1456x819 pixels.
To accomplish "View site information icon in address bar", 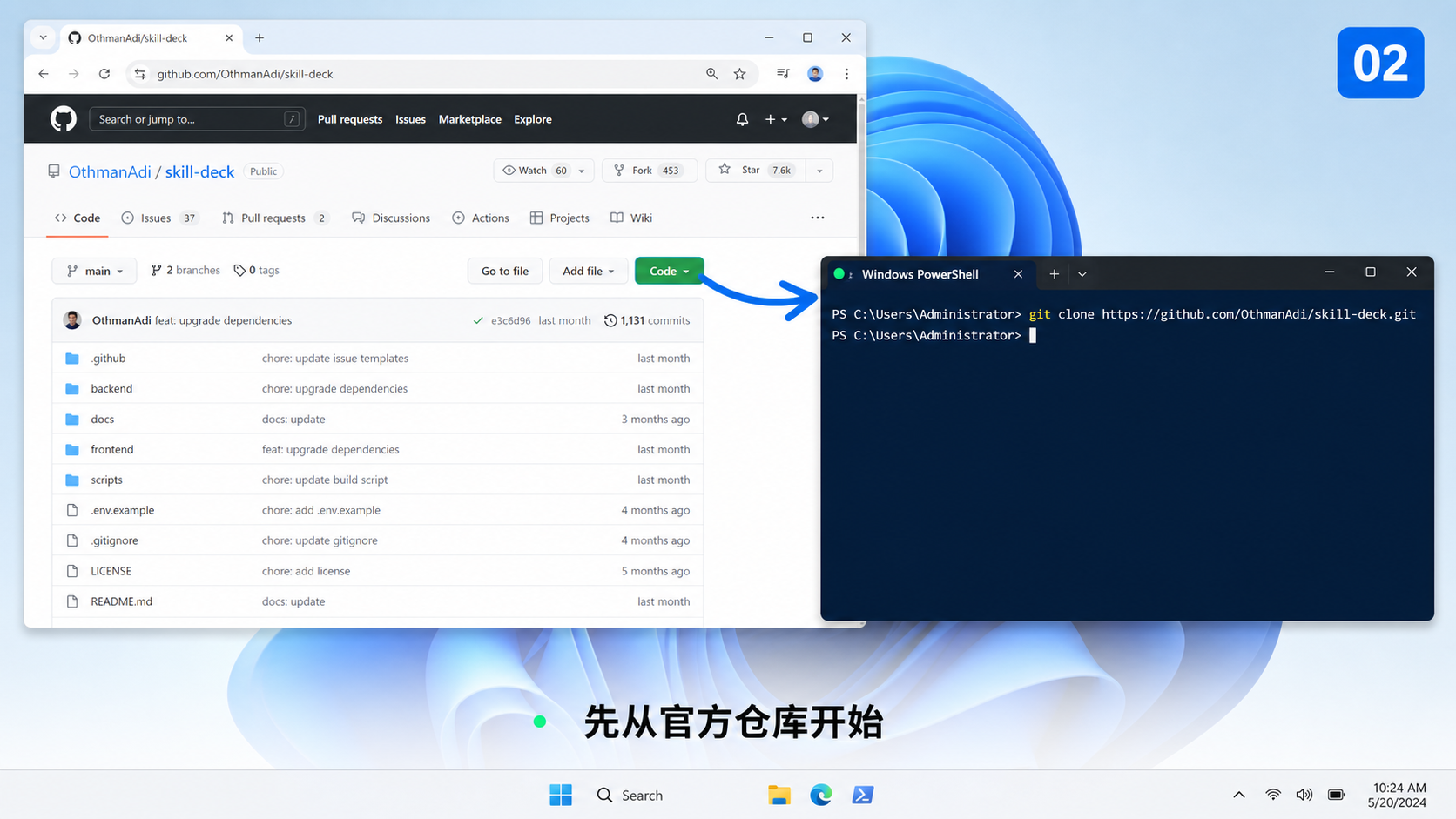I will click(x=140, y=74).
